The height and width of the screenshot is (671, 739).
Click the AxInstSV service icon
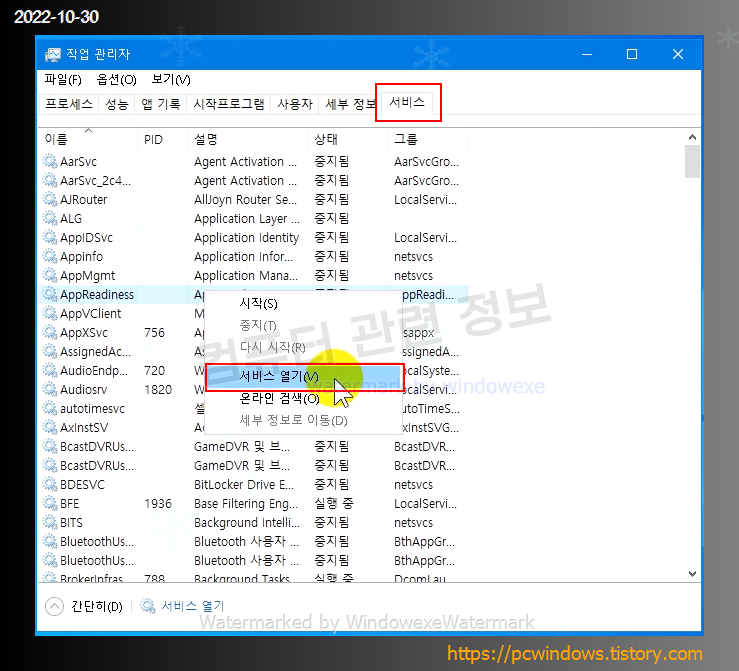click(50, 427)
